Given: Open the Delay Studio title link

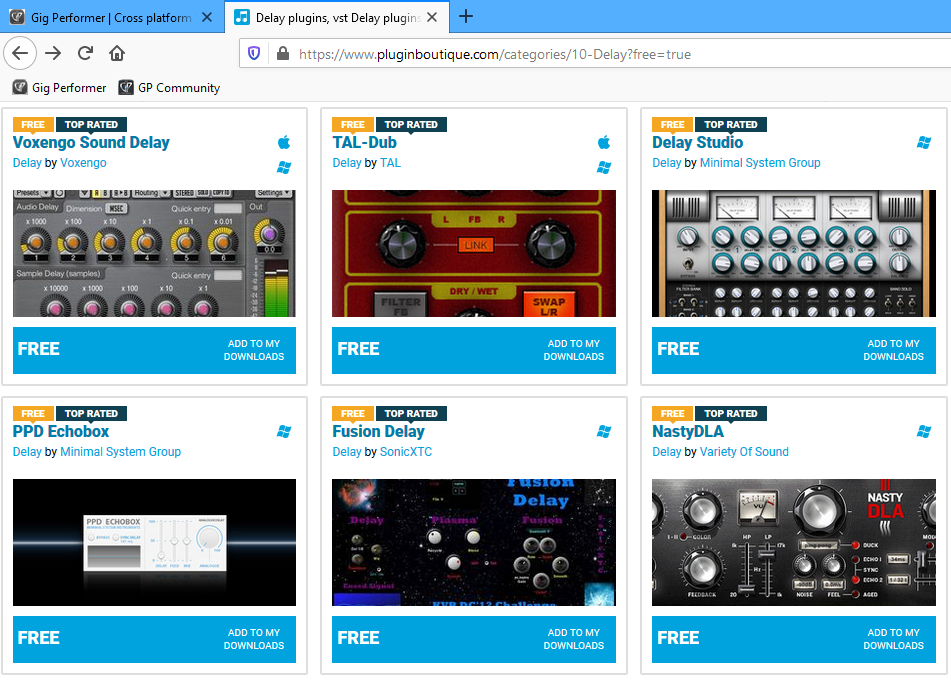Looking at the screenshot, I should coord(697,143).
